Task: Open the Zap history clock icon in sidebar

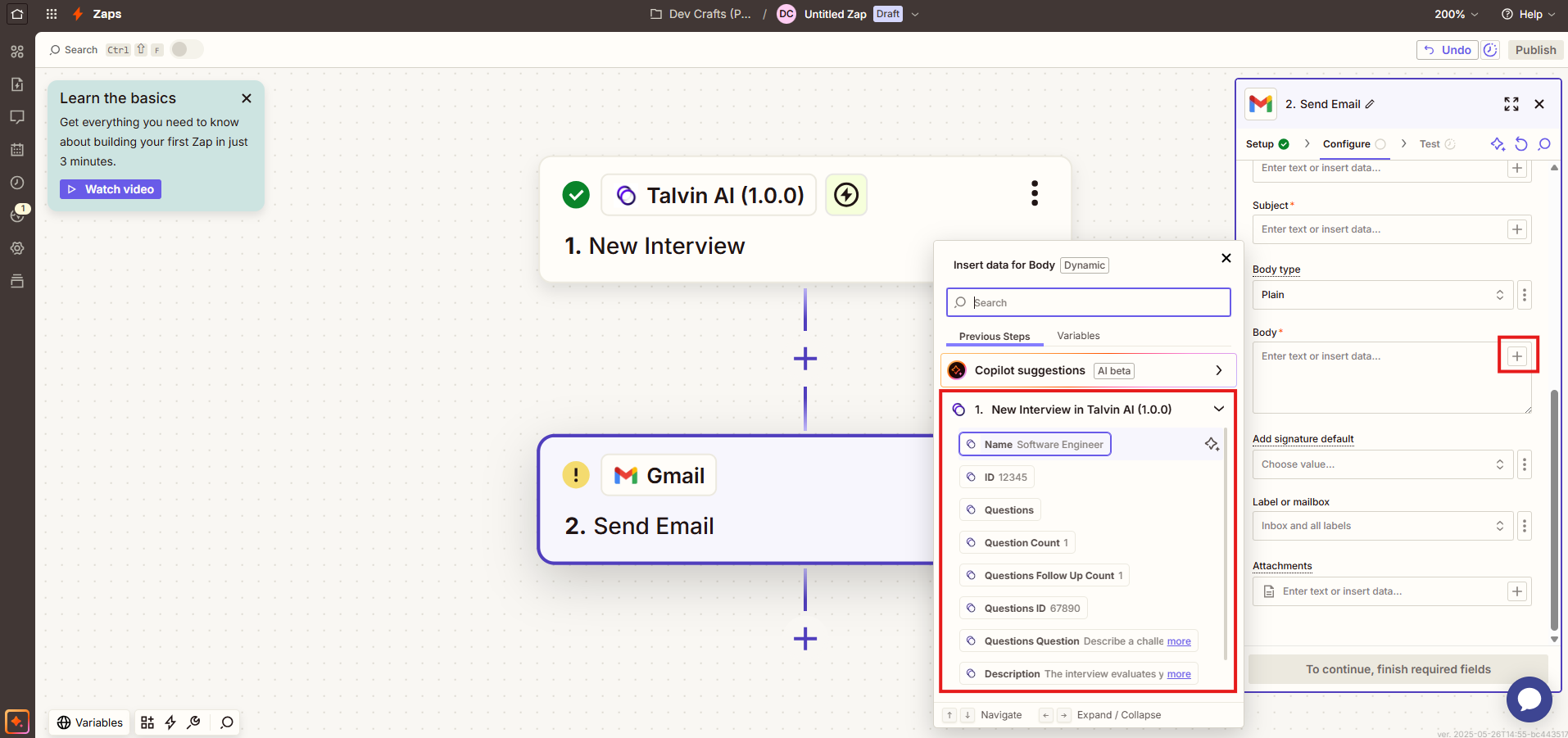Action: point(17,183)
